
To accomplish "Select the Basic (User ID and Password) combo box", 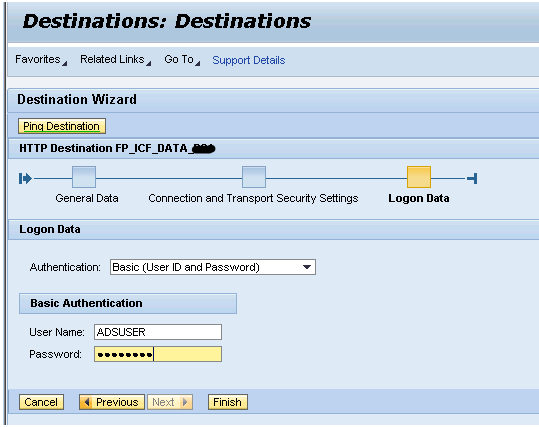I will pos(213,267).
